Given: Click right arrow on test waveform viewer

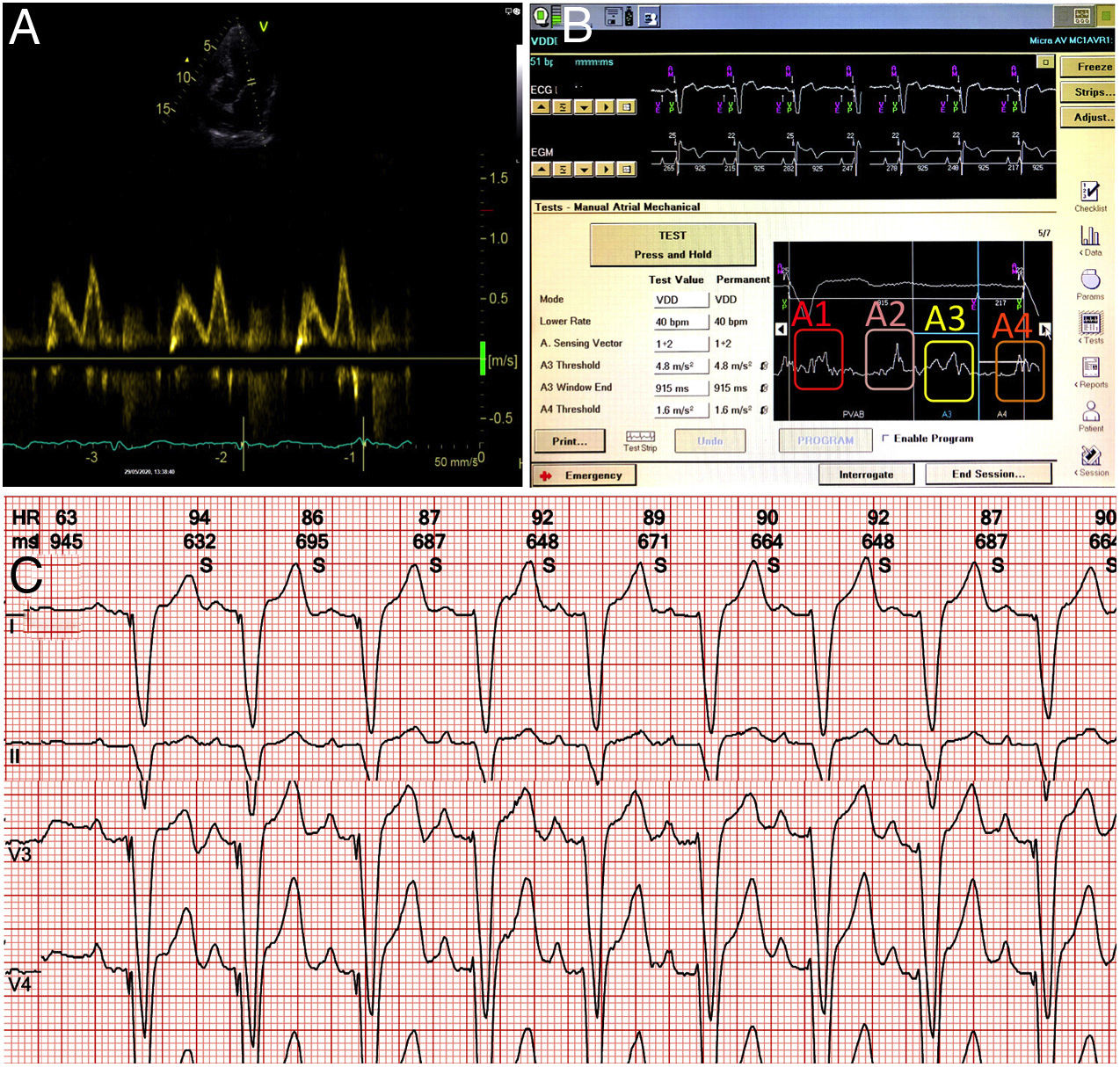Looking at the screenshot, I should [1044, 329].
